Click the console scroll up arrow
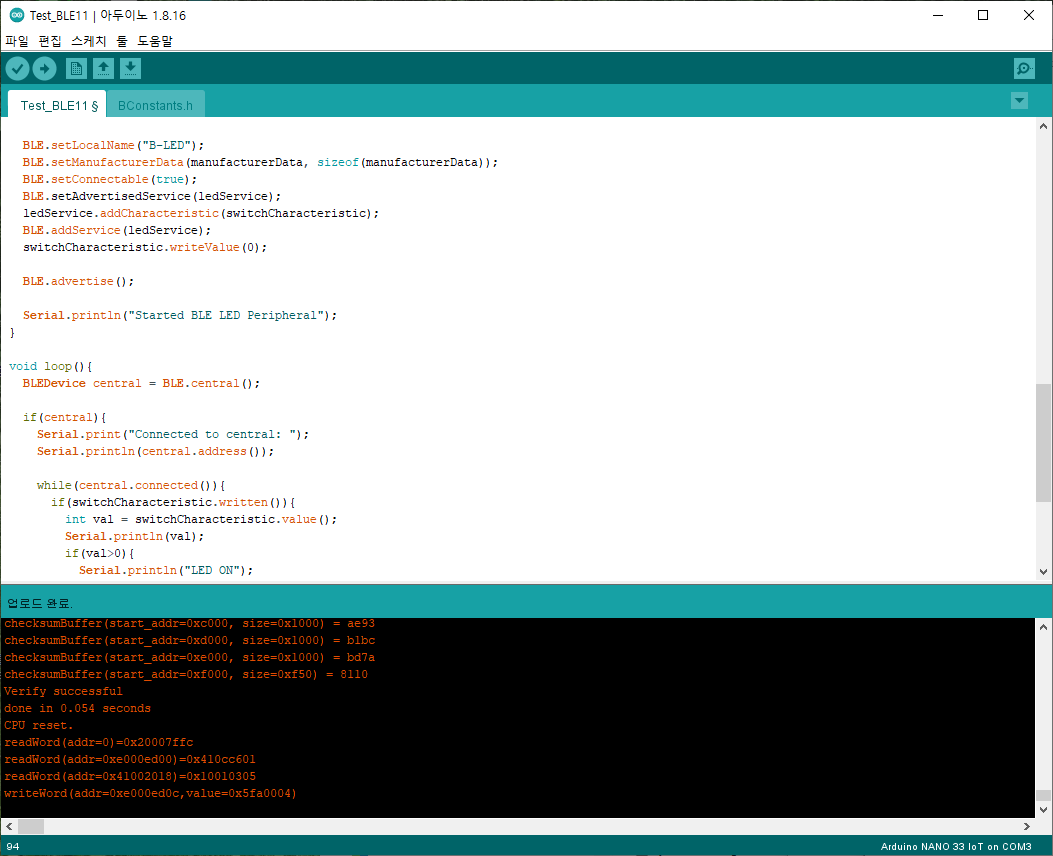The height and width of the screenshot is (856, 1053). [x=1043, y=627]
